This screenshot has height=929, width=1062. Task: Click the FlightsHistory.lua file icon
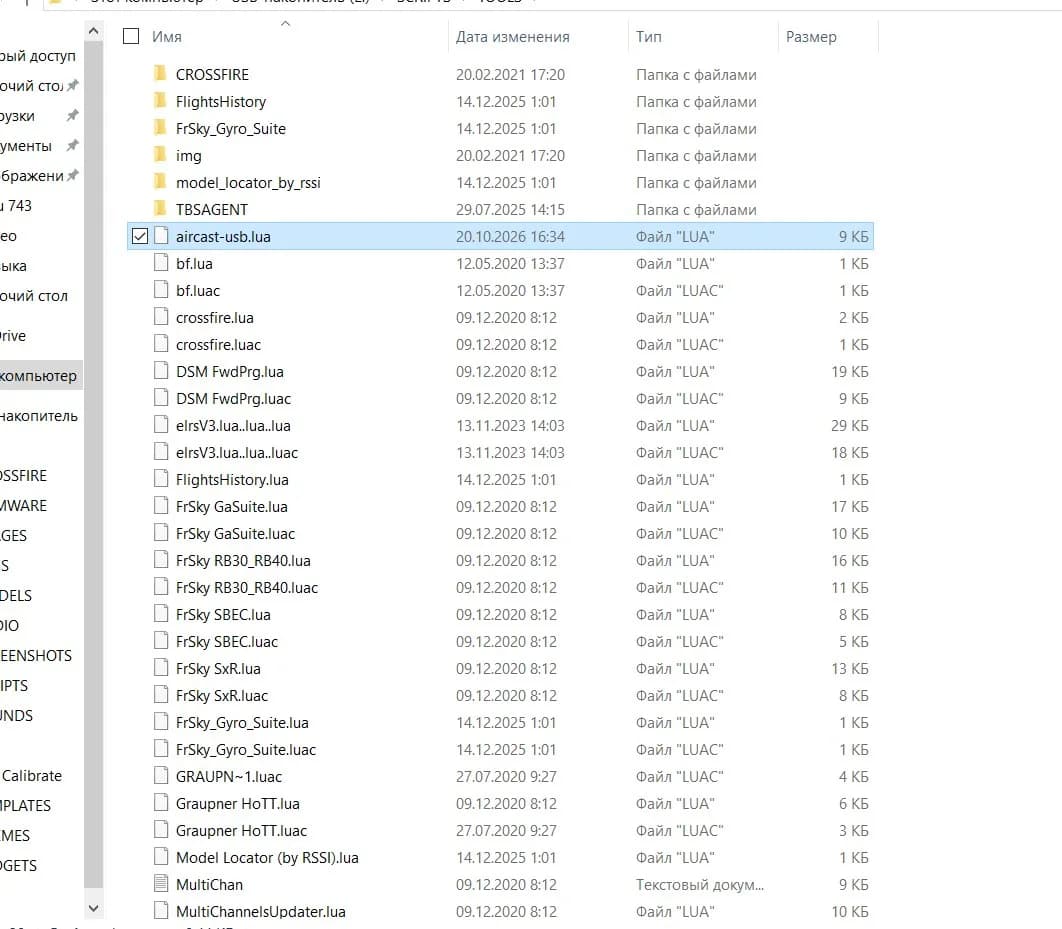click(161, 479)
